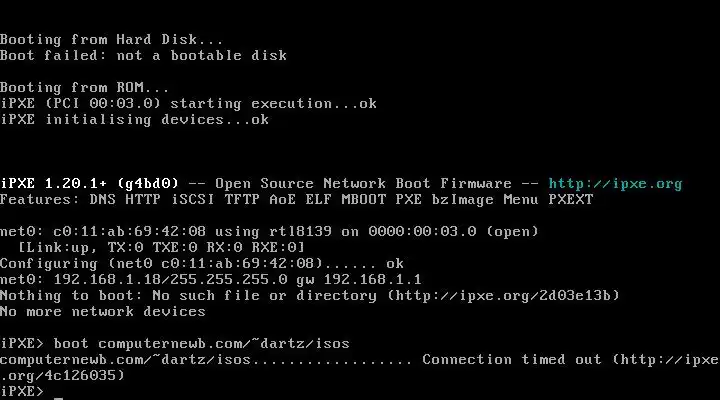Click the '.org/4c126035)' error code text

[62, 376]
